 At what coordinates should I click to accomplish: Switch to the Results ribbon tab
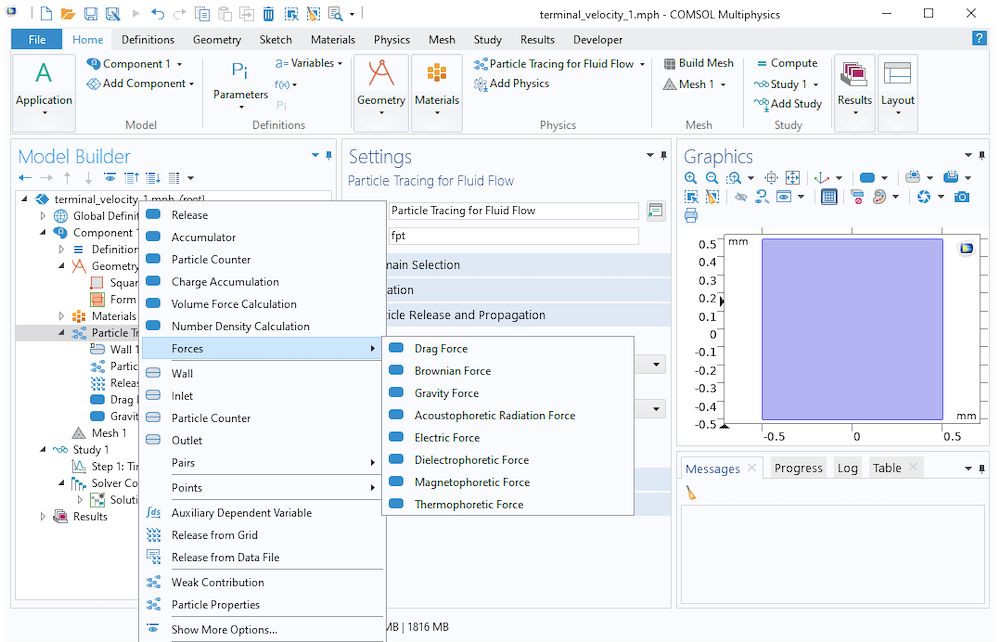click(537, 40)
